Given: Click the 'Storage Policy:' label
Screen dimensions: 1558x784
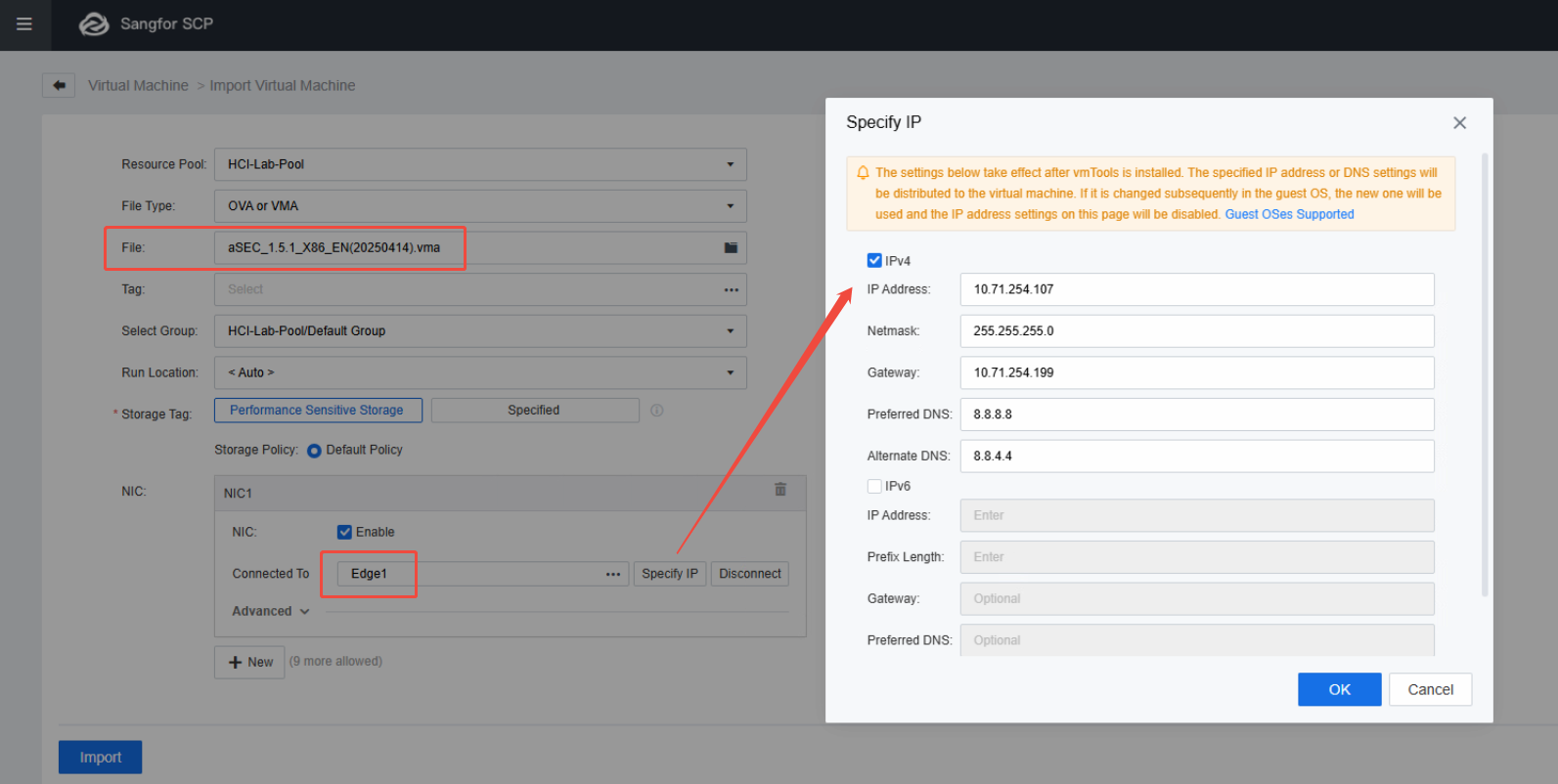Looking at the screenshot, I should (x=256, y=450).
